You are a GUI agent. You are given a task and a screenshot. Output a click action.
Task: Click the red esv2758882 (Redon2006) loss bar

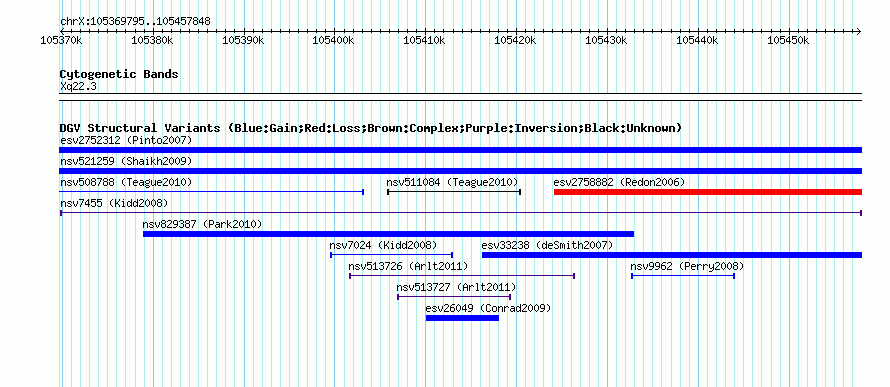708,192
